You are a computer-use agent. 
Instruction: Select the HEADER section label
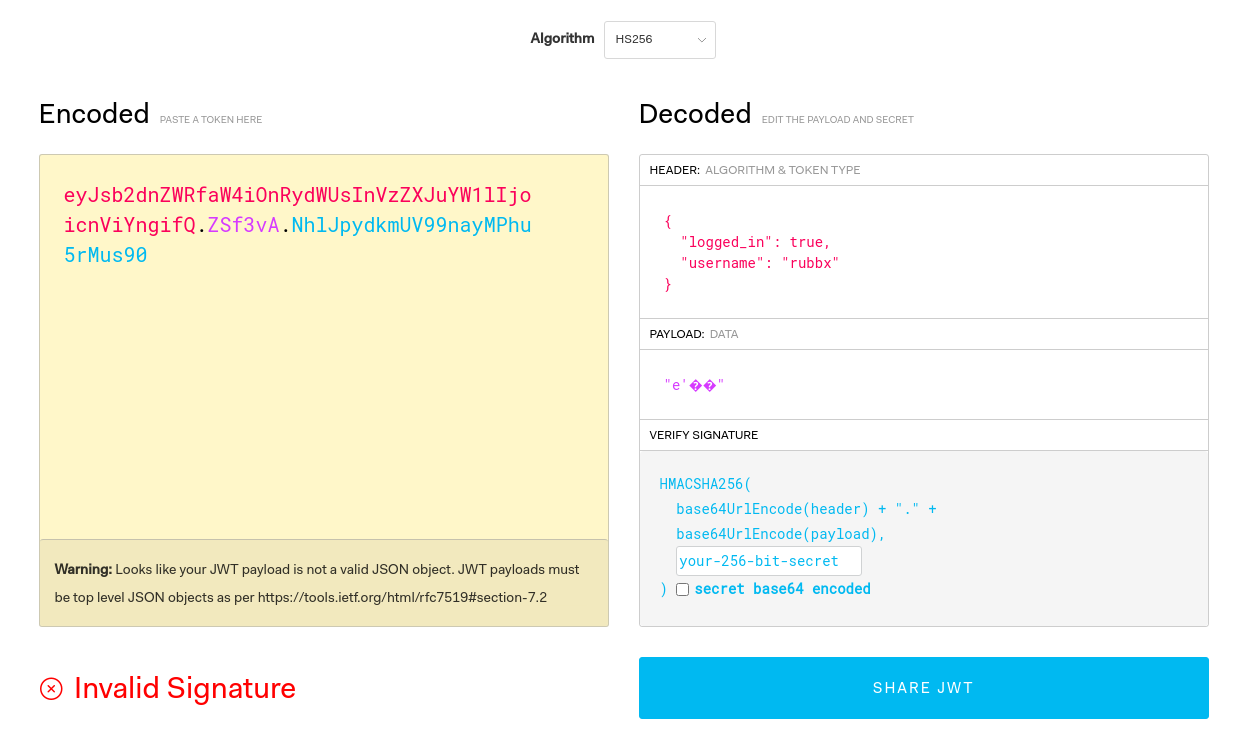coord(674,170)
